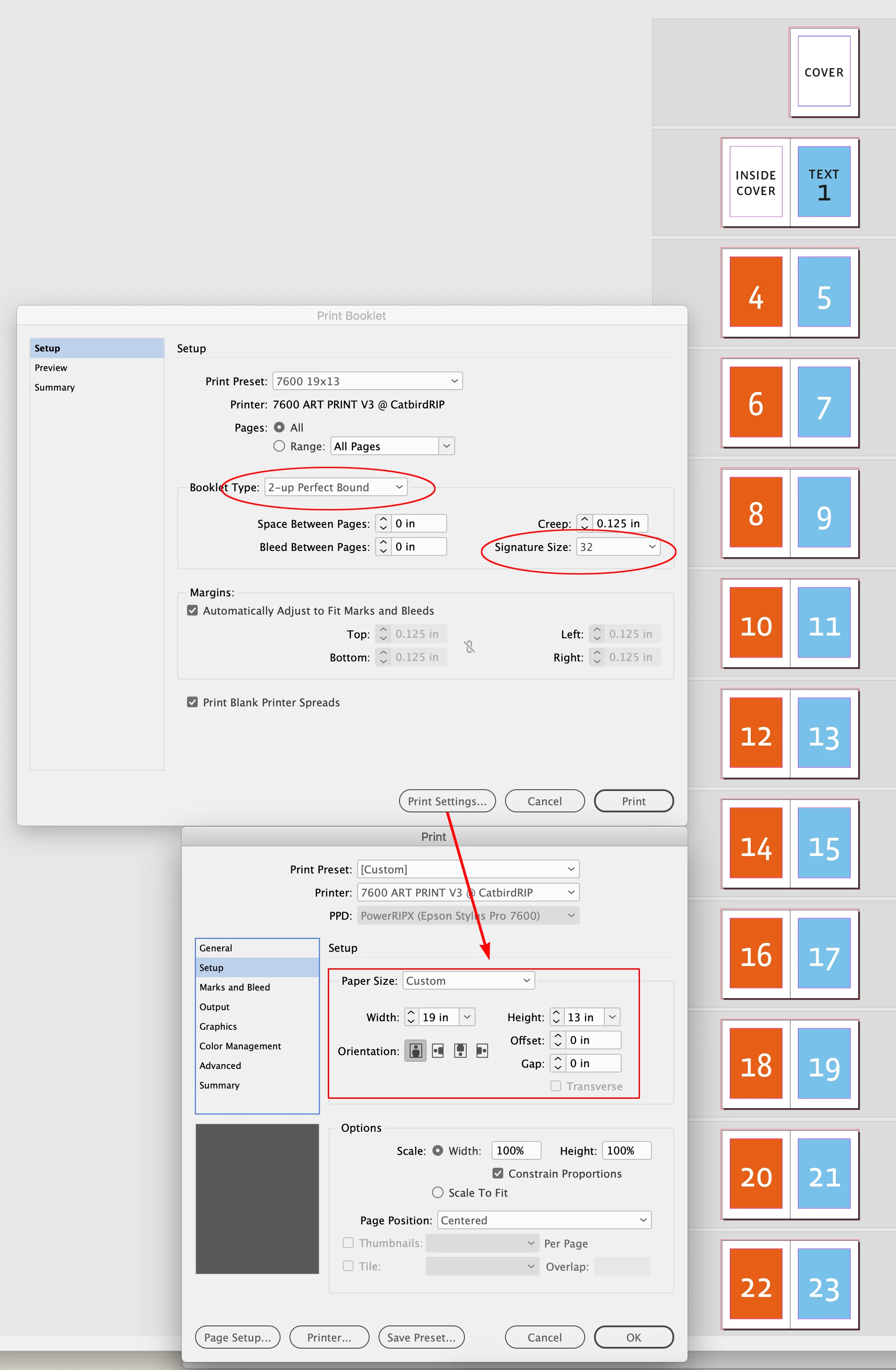Expand the Signature Size dropdown
This screenshot has width=896, height=1370.
(x=618, y=547)
